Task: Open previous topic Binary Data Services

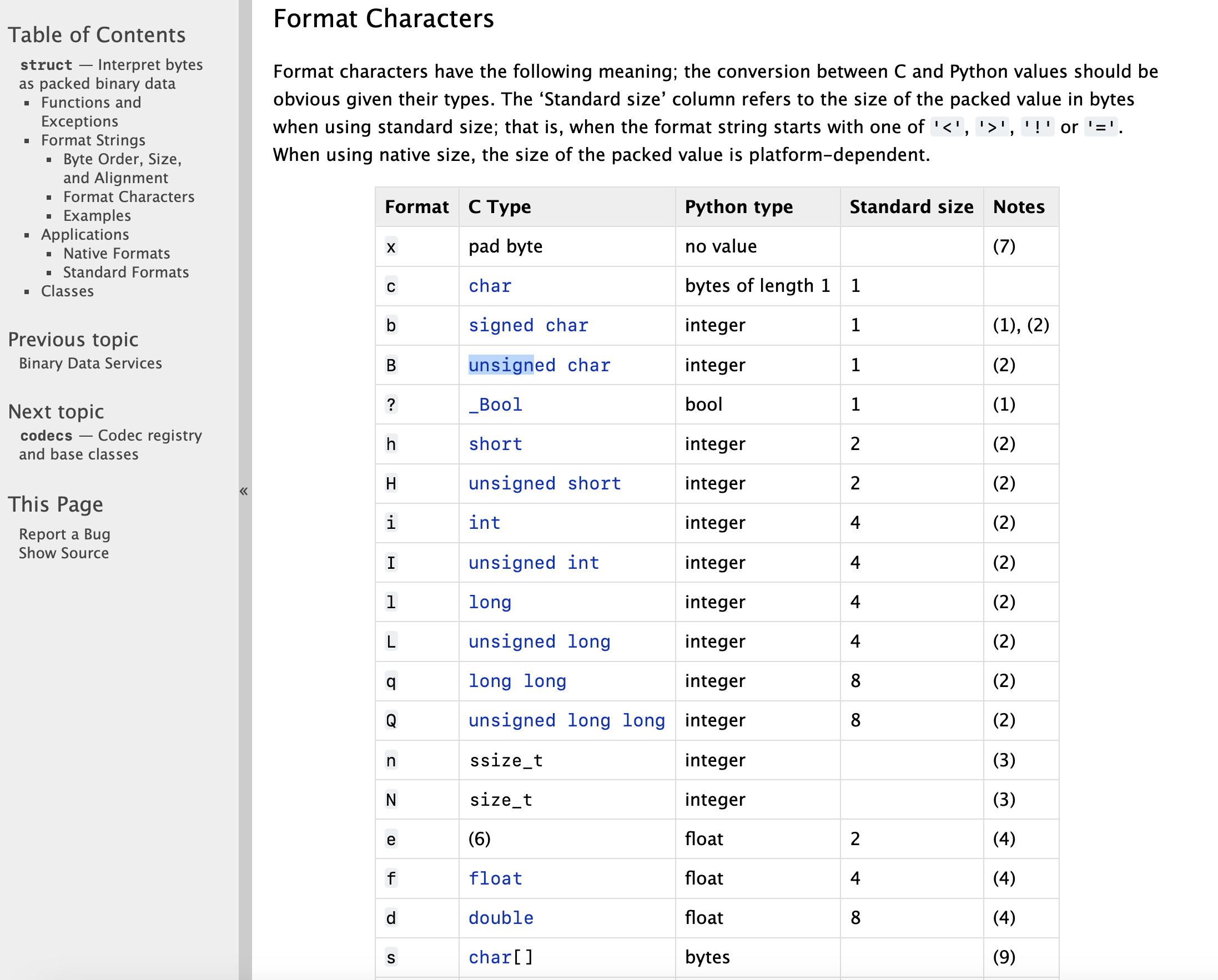Action: tap(90, 363)
